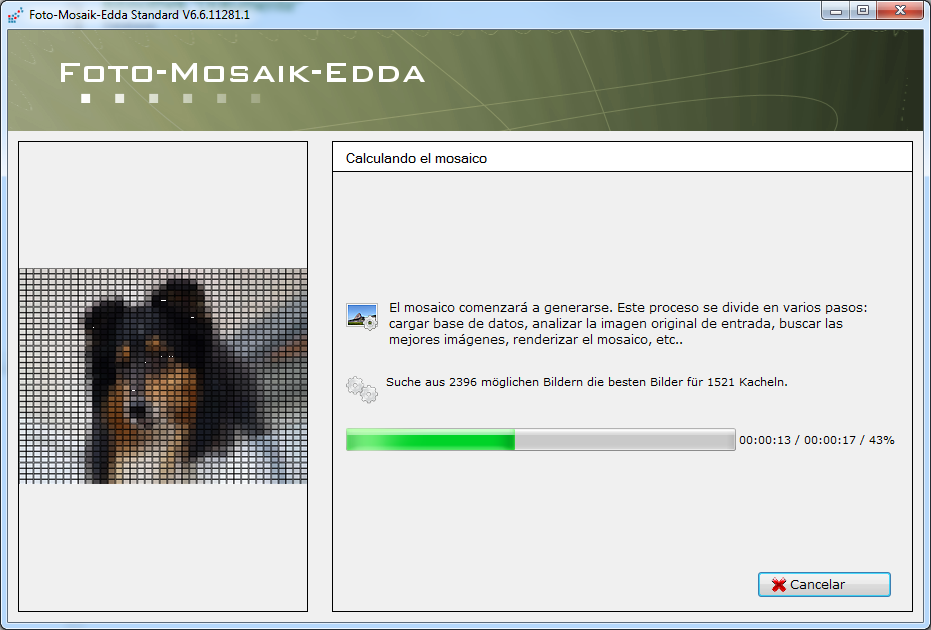Close the Foto-Mosaik-Edda window
Viewport: 931px width, 630px height.
click(900, 11)
